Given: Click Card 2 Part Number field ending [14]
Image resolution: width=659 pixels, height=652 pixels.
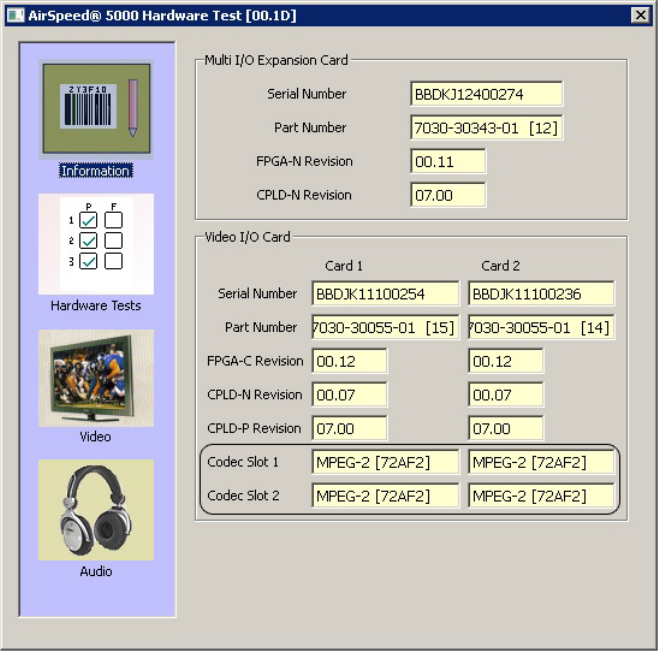Looking at the screenshot, I should [x=541, y=327].
